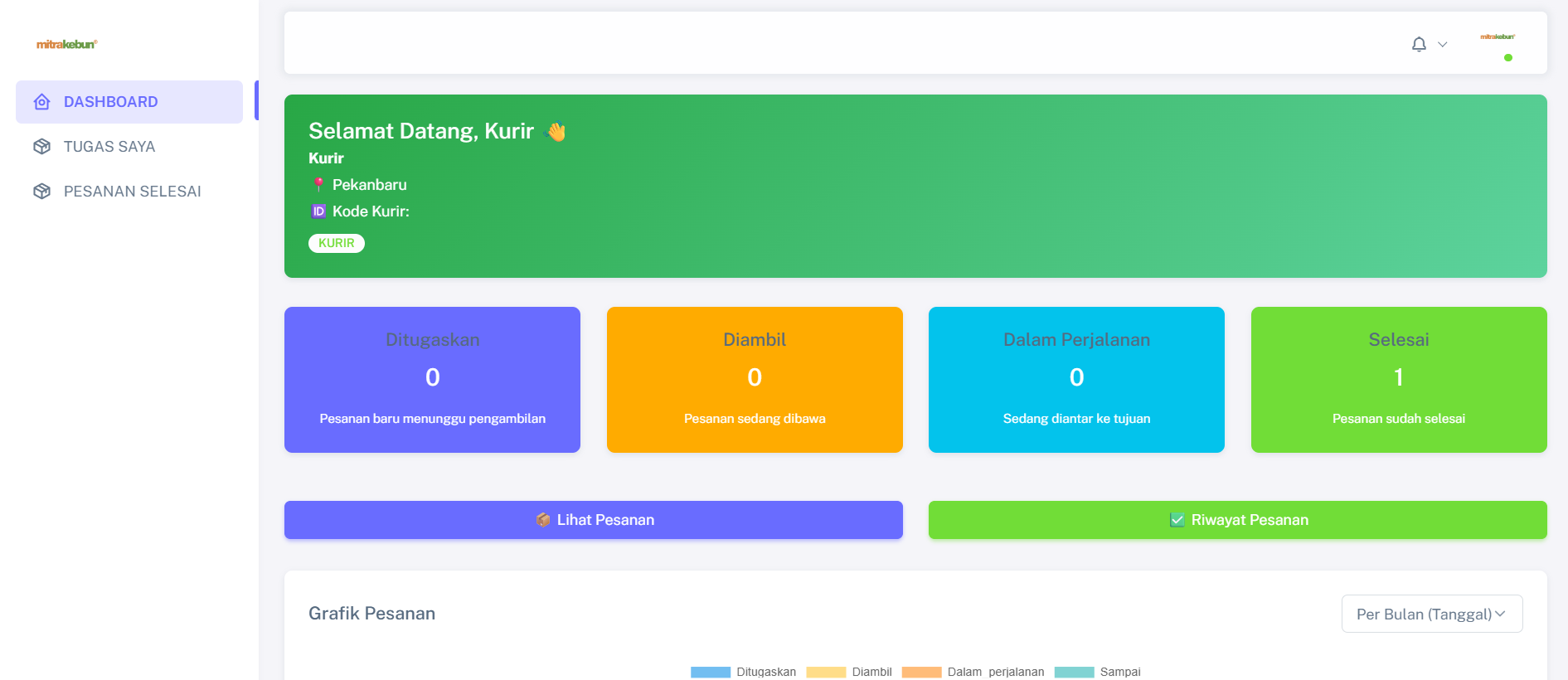Click 'Pesanan sedang dibawa' text
Viewport: 1568px width, 680px height.
pyautogui.click(x=755, y=419)
